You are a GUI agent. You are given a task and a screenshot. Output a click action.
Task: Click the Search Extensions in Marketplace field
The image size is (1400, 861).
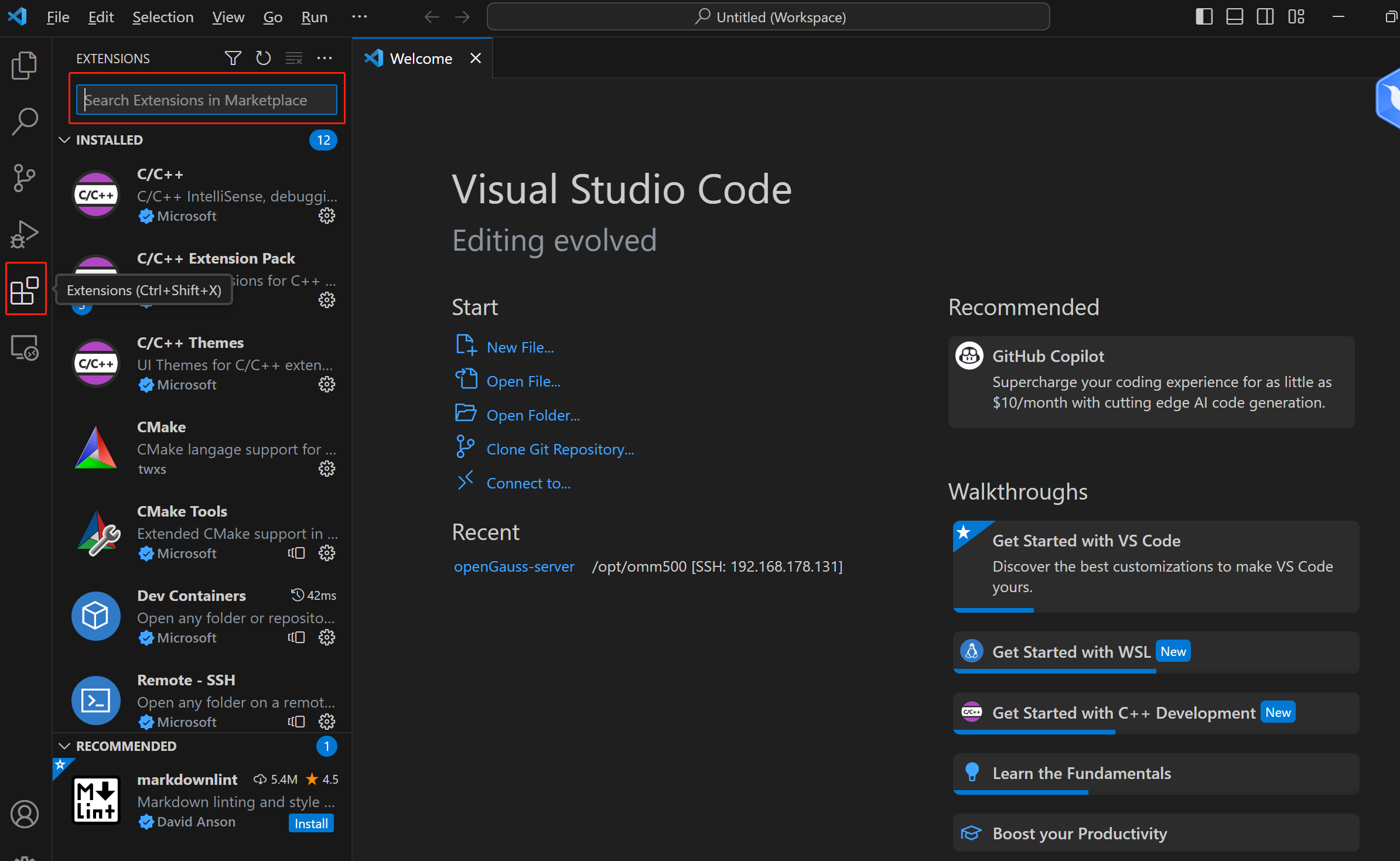pyautogui.click(x=206, y=100)
